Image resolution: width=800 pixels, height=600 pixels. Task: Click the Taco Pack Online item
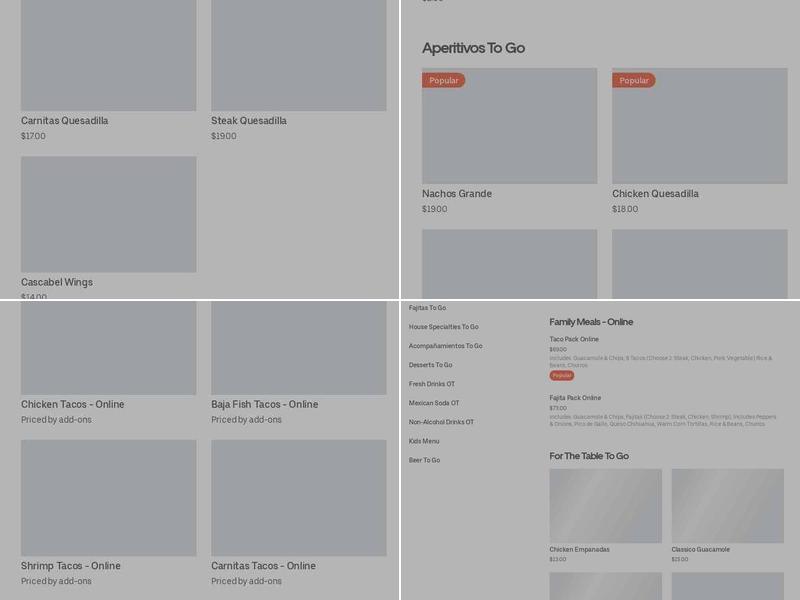[x=574, y=339]
